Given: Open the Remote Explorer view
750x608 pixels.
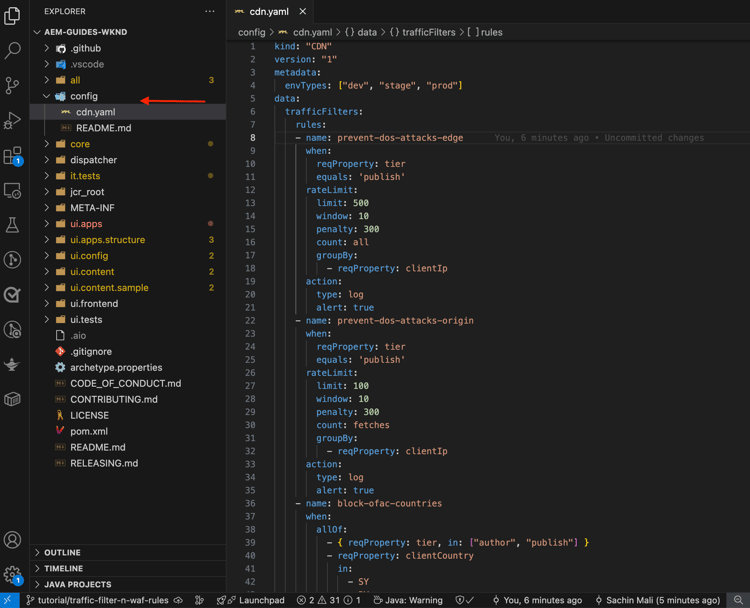Looking at the screenshot, I should pos(13,191).
